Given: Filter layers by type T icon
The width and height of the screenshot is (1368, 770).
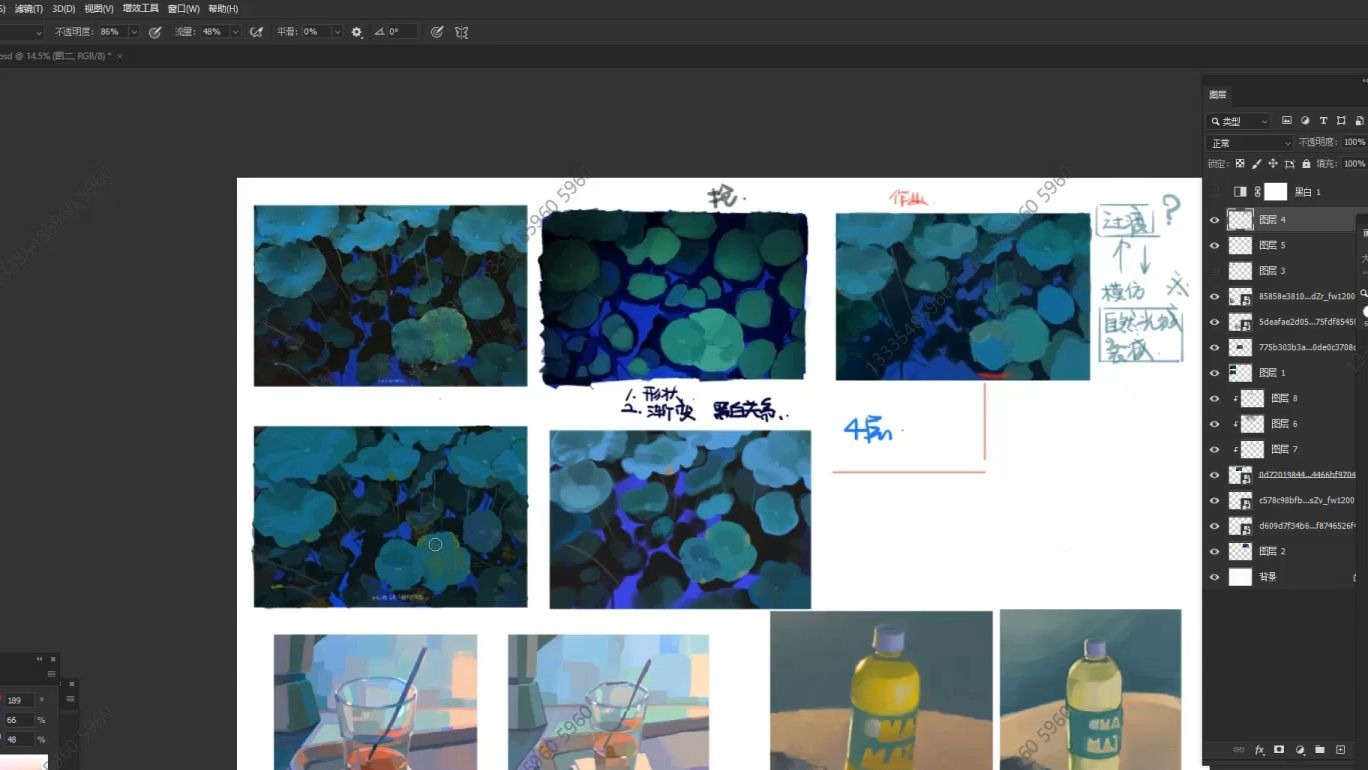Looking at the screenshot, I should [x=1323, y=121].
